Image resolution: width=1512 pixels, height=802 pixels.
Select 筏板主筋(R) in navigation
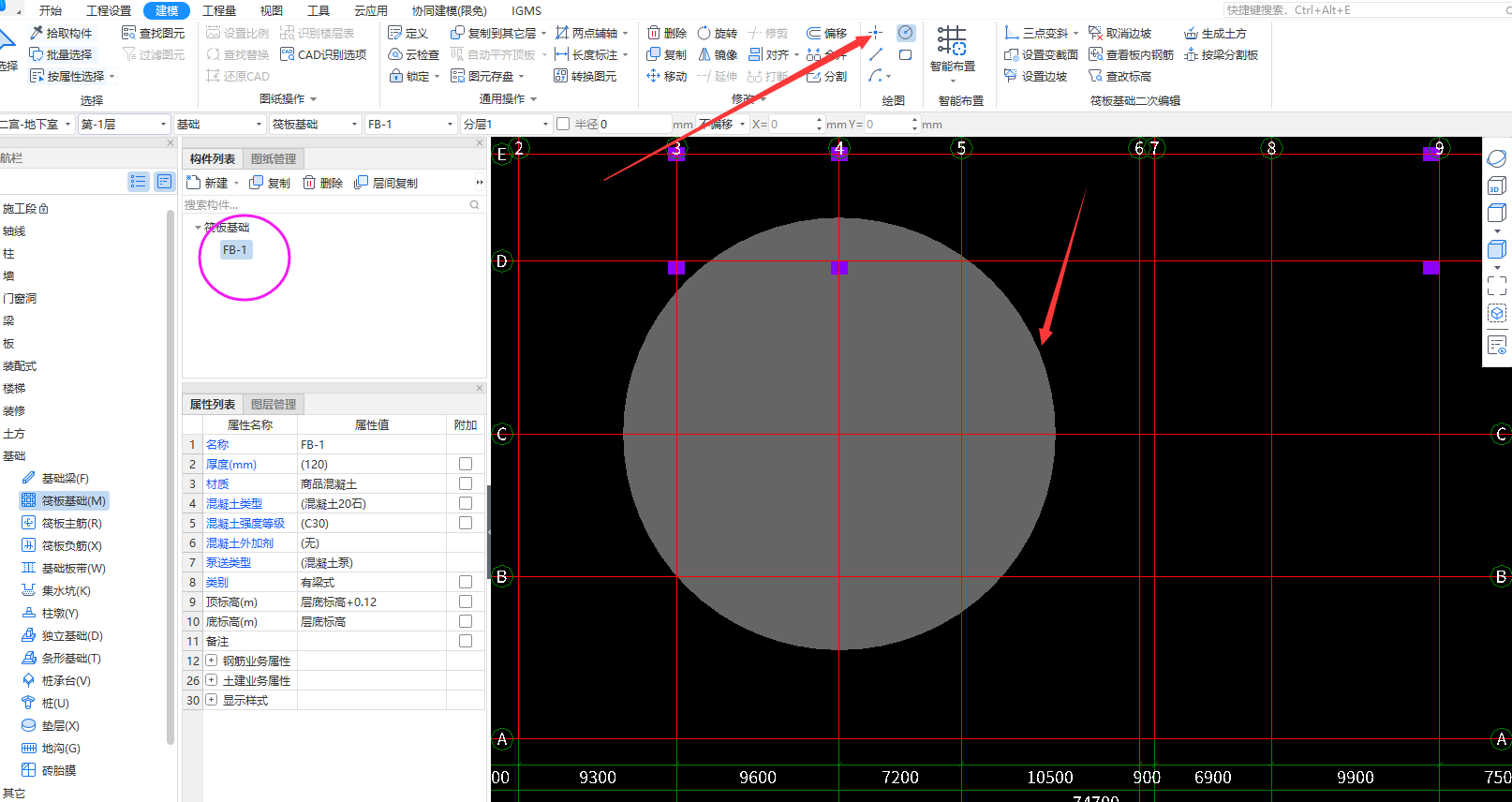[x=62, y=524]
